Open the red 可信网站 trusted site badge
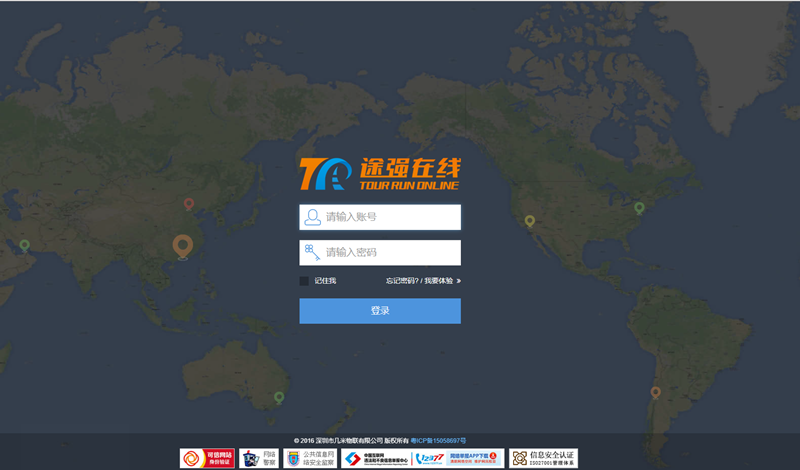 [207, 458]
